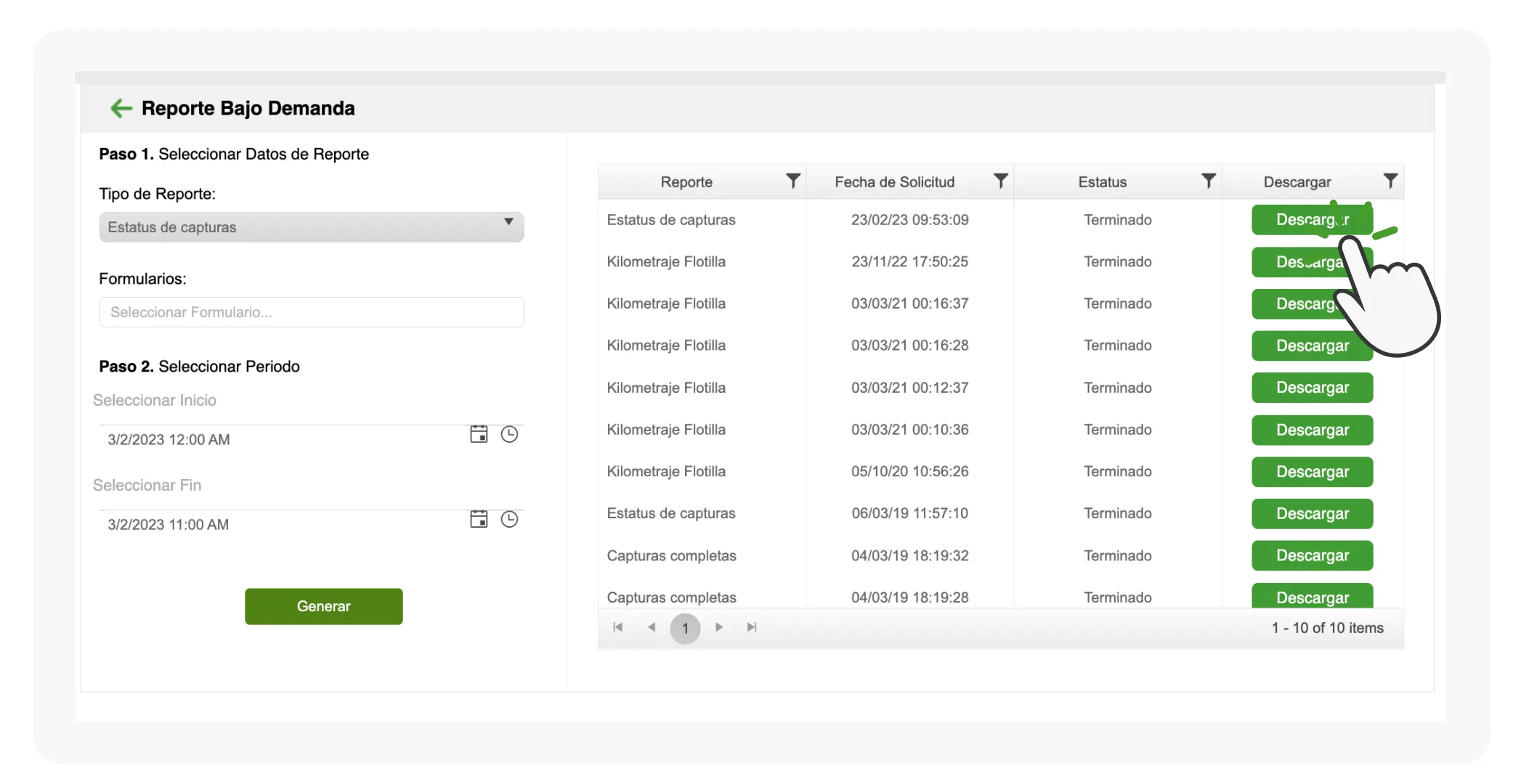The image size is (1521, 784).
Task: Select cell dated 03/03/21 00:16:37
Action: pos(909,303)
